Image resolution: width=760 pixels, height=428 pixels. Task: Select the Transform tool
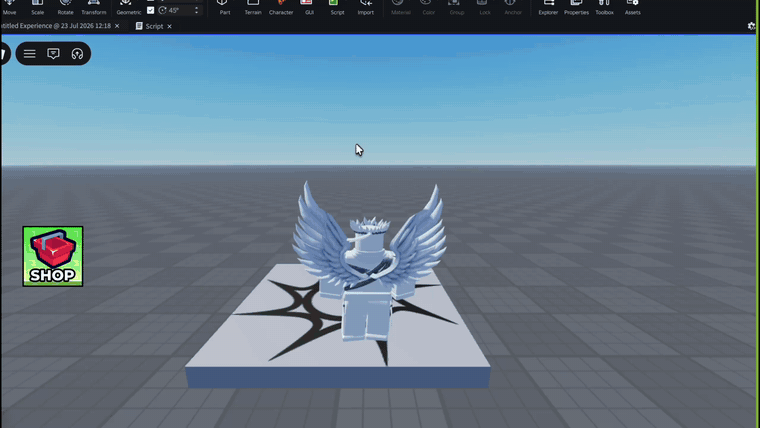(94, 8)
